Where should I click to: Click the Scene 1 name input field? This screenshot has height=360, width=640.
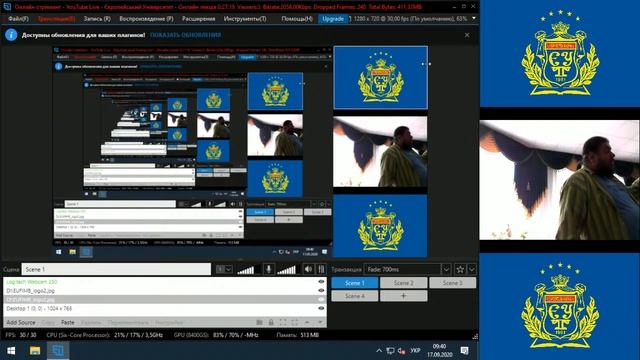tap(116, 269)
